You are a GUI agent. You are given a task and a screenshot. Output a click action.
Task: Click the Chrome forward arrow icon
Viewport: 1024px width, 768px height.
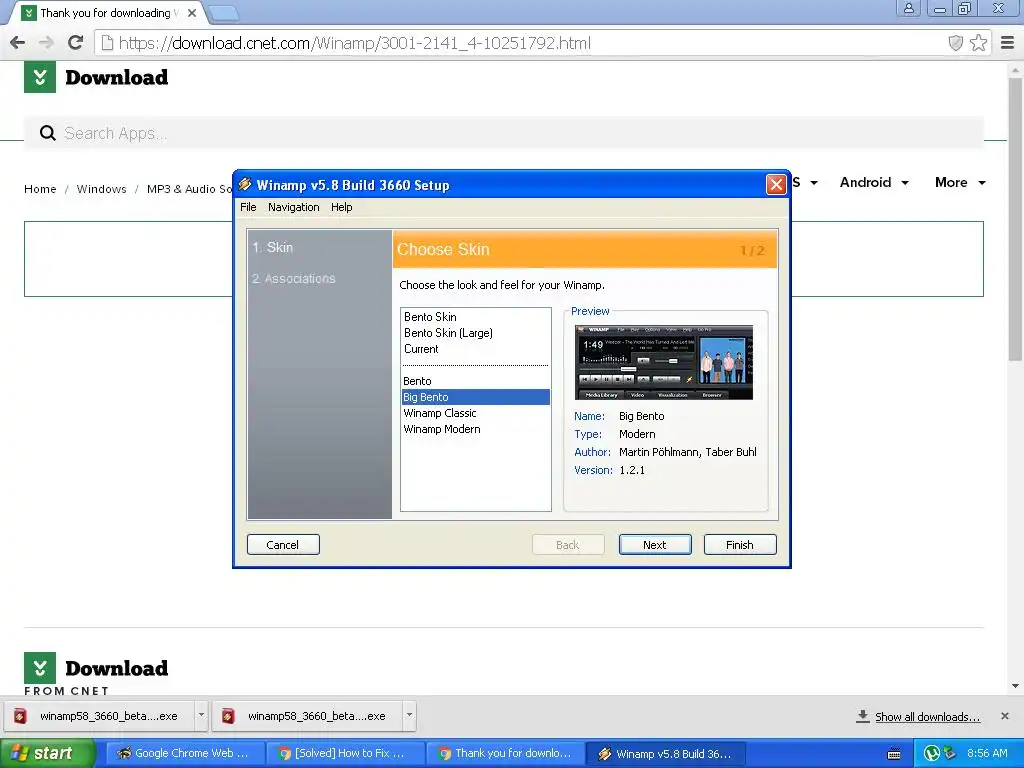coord(46,42)
